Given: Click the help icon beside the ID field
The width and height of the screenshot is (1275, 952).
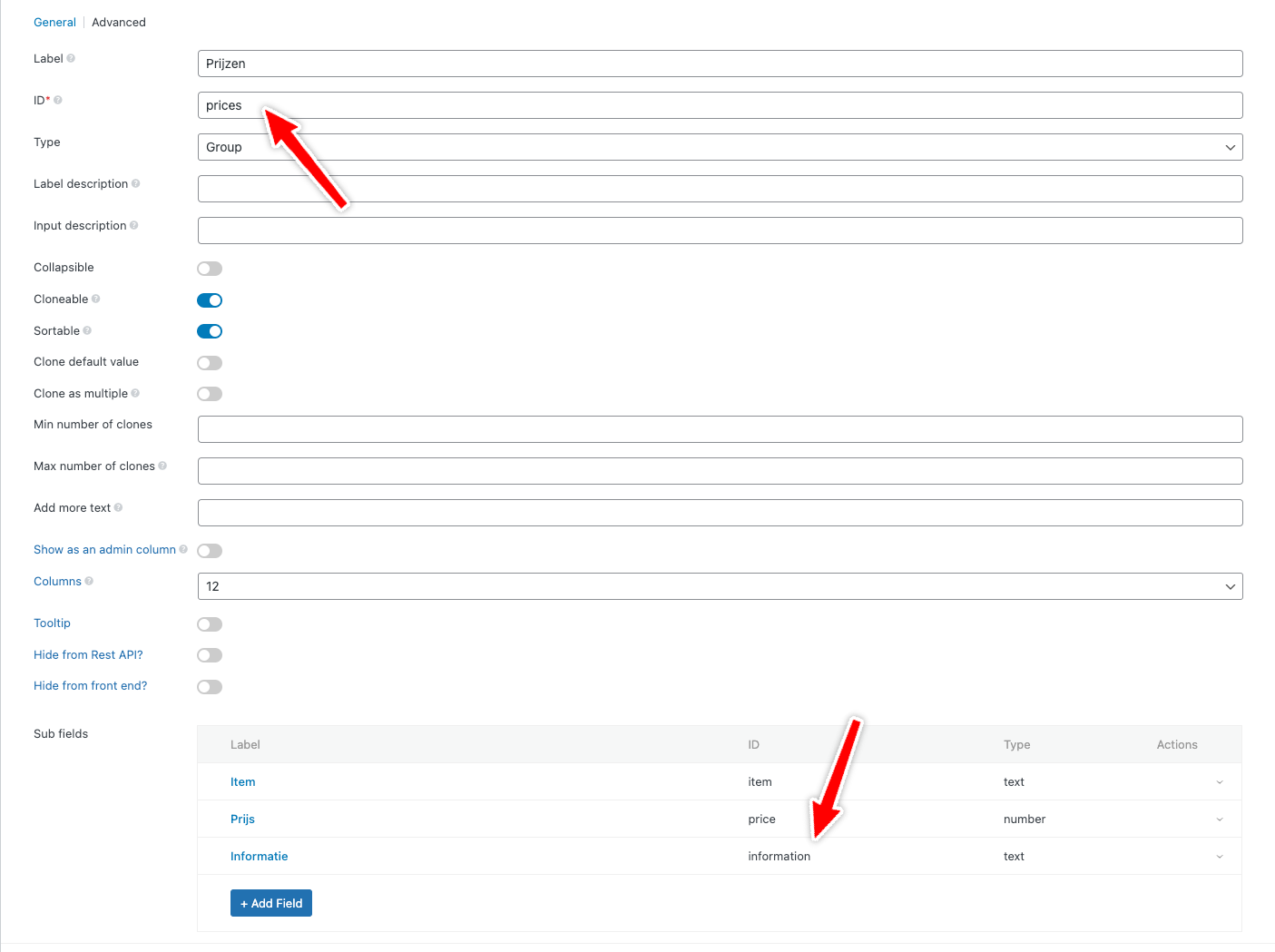Looking at the screenshot, I should [x=58, y=100].
